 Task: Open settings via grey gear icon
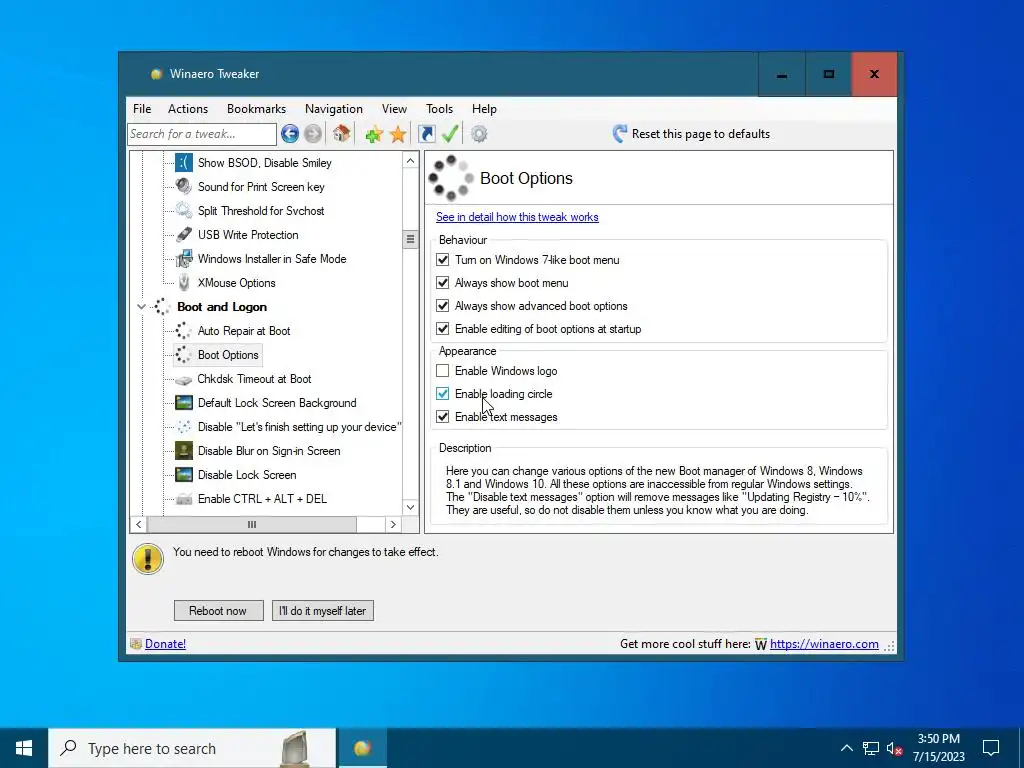pyautogui.click(x=479, y=134)
